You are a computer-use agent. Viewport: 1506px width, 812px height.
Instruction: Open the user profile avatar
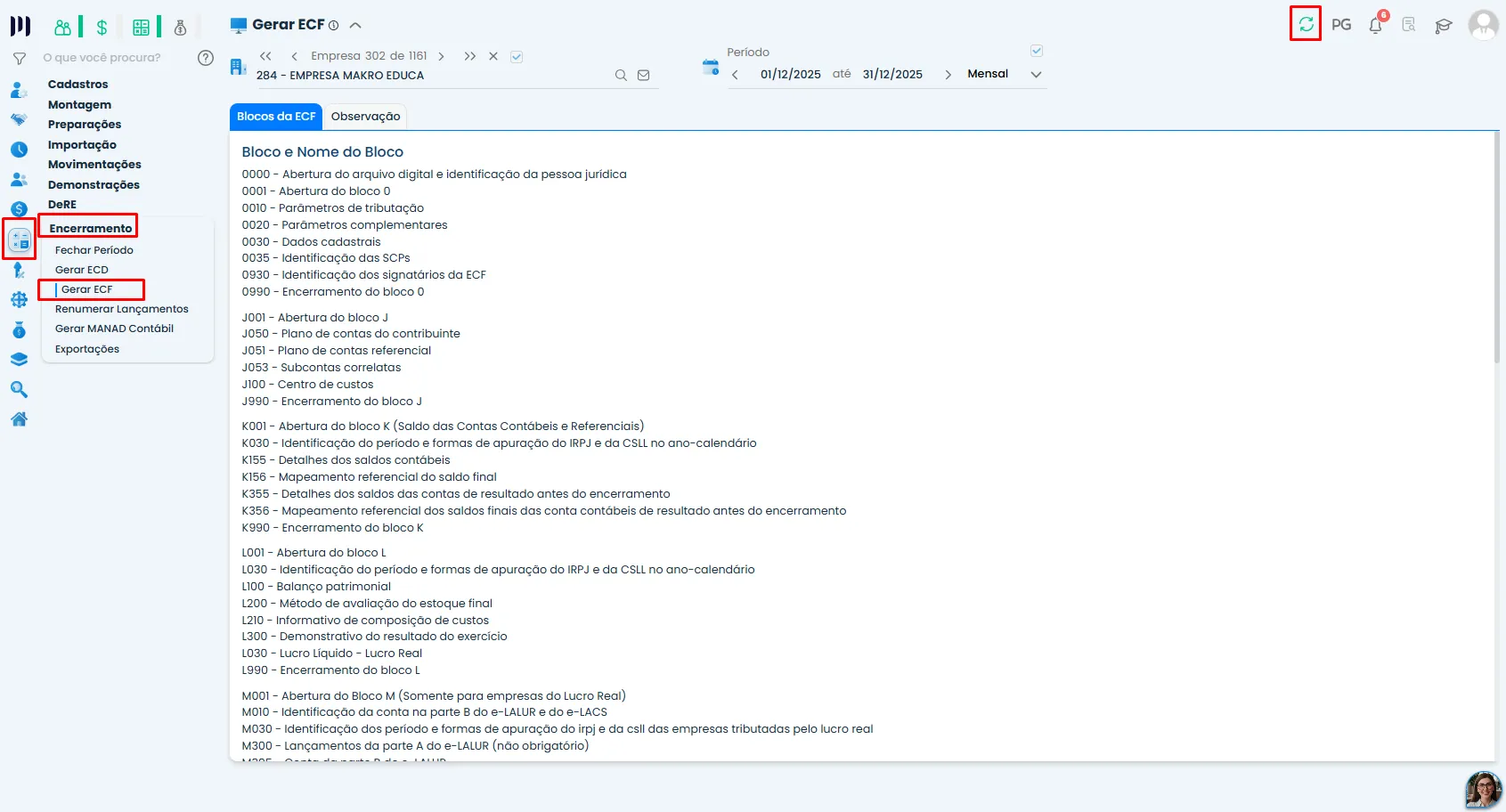coord(1483,25)
